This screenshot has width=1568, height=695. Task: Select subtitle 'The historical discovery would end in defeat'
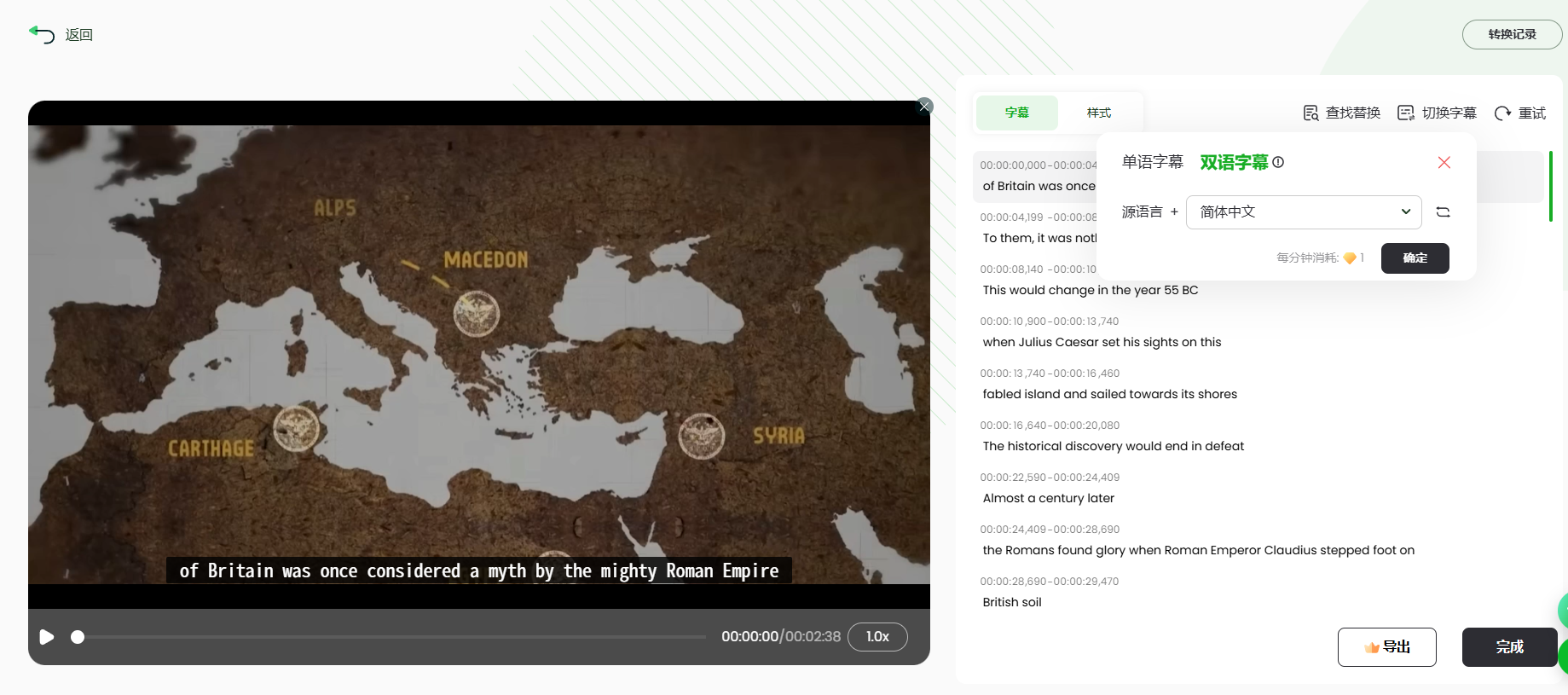click(x=1113, y=446)
